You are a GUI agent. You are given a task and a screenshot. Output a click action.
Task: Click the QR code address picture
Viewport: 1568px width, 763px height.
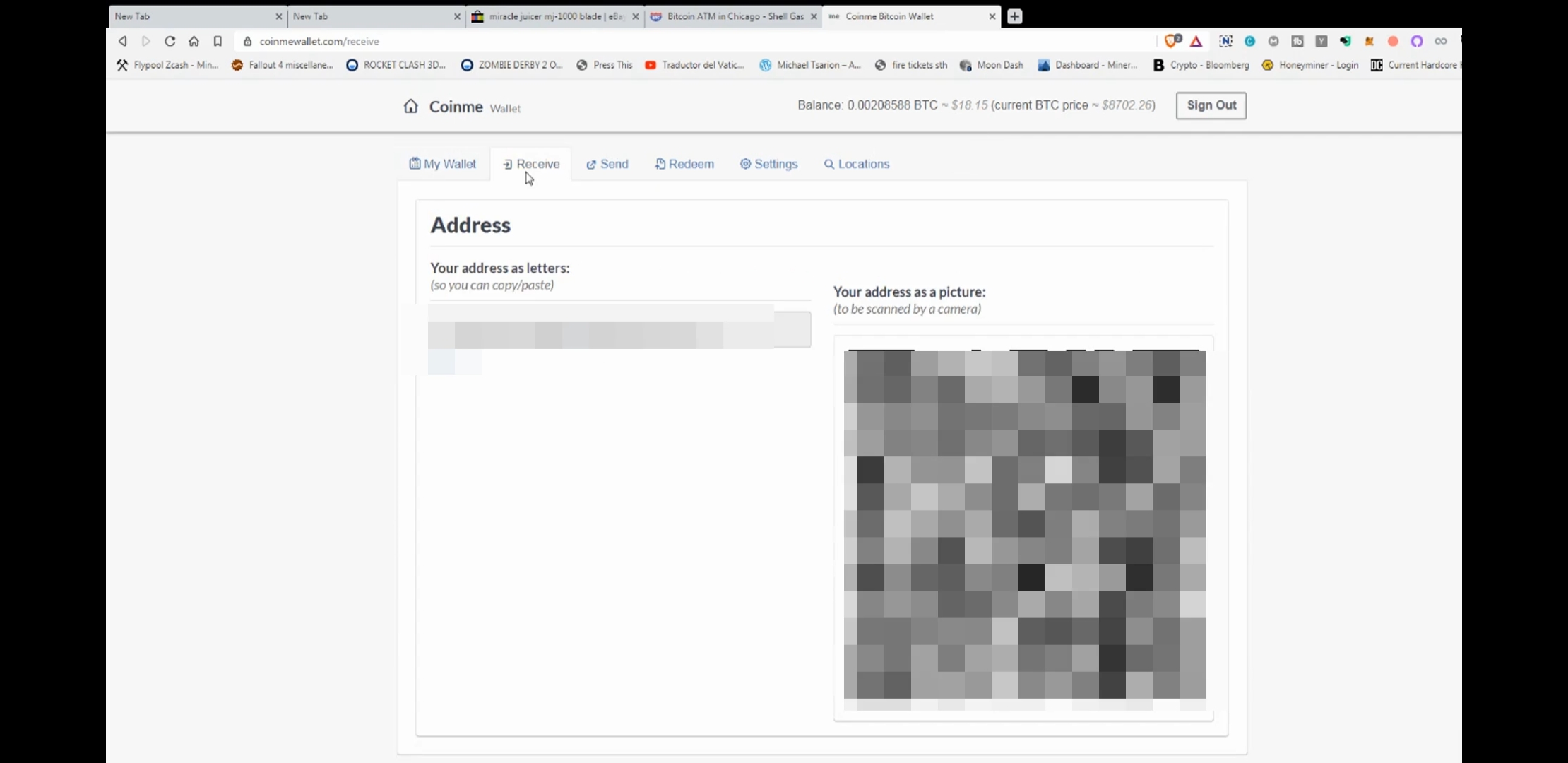click(1024, 526)
